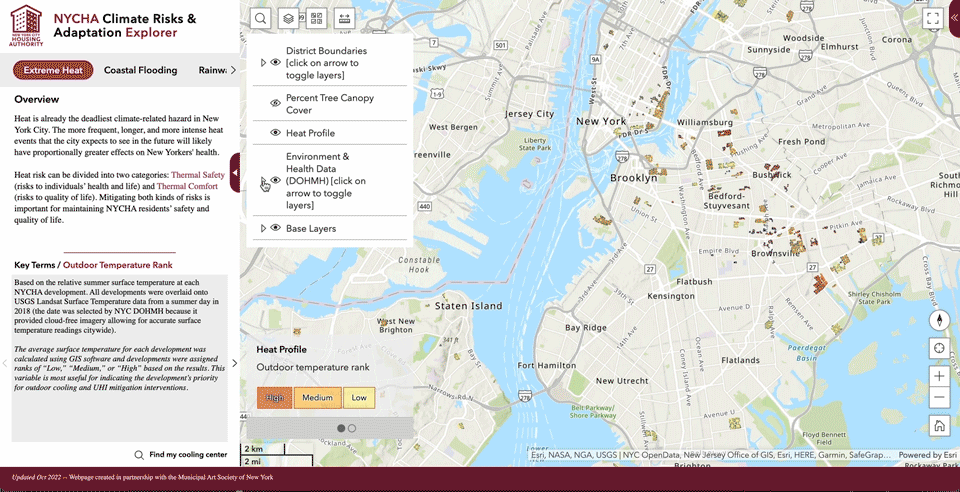Click Outdoor temperature rank legend label

(x=313, y=367)
